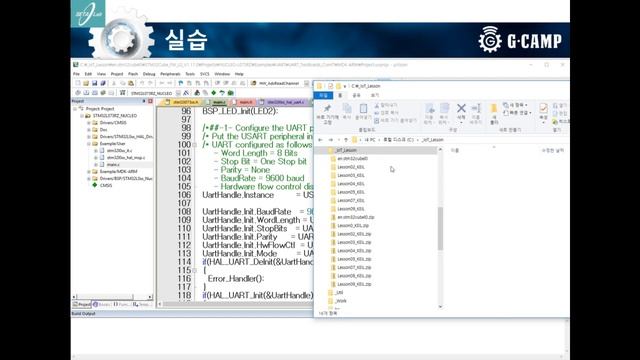Expand the Doc folder node in project tree
Viewport: 640px width, 360px height.
pyautogui.click(x=89, y=129)
